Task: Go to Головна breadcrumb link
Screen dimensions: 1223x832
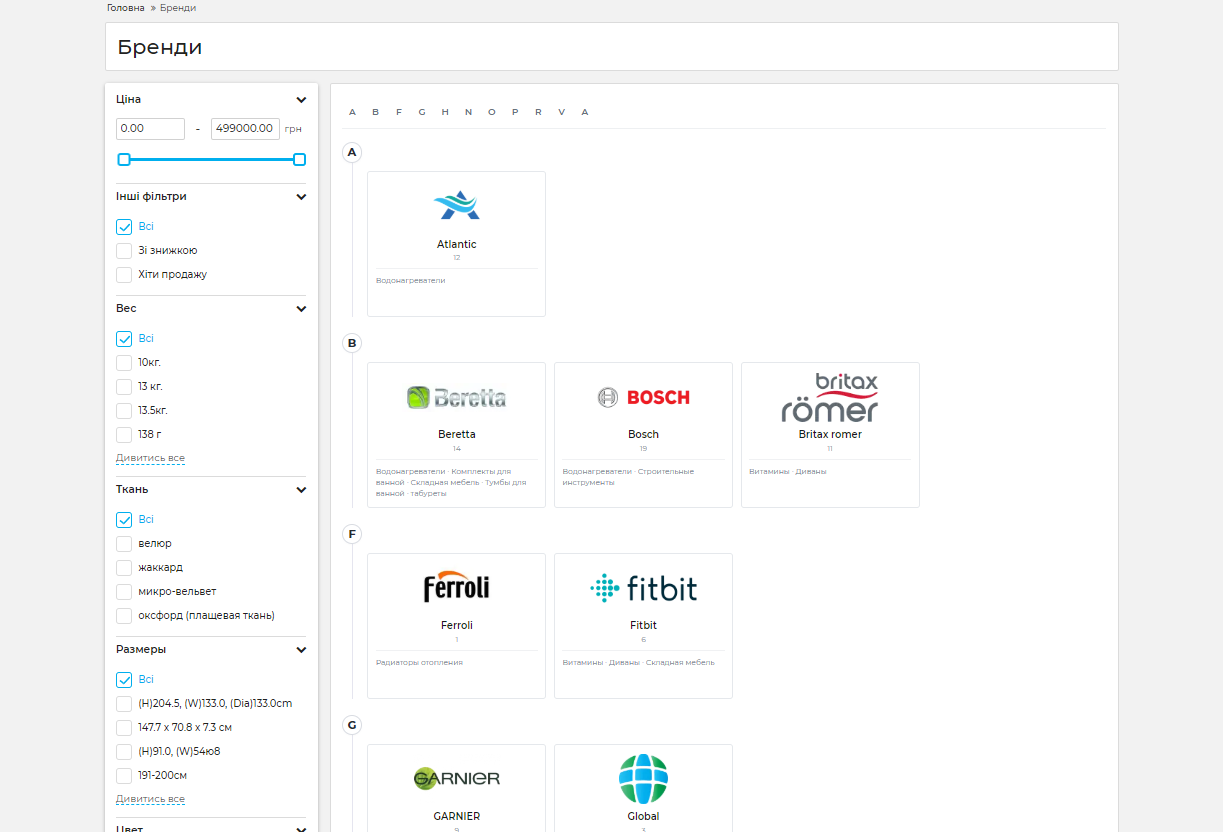Action: tap(126, 8)
